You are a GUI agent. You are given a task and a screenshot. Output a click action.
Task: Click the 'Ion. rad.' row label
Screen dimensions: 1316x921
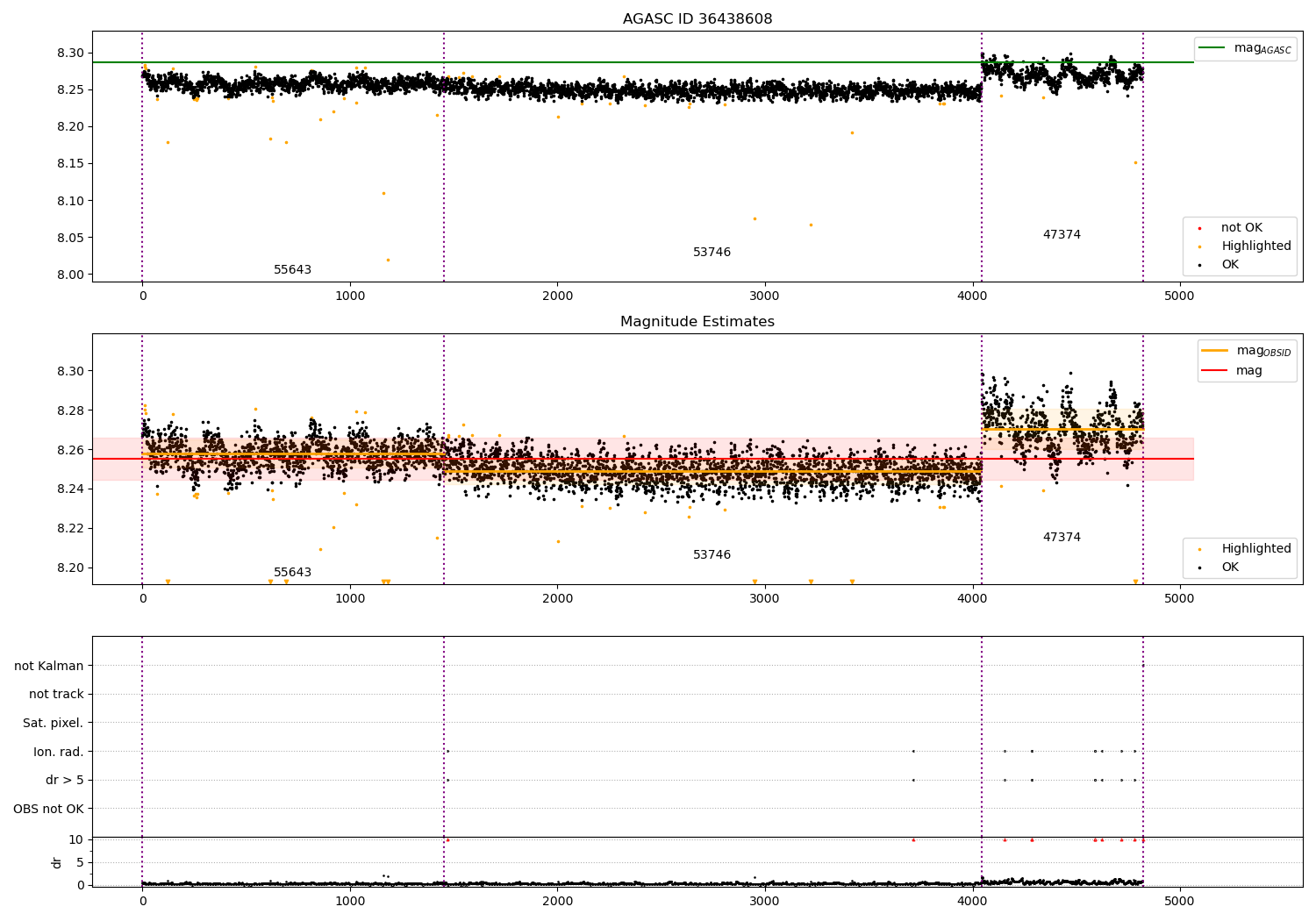(x=59, y=752)
